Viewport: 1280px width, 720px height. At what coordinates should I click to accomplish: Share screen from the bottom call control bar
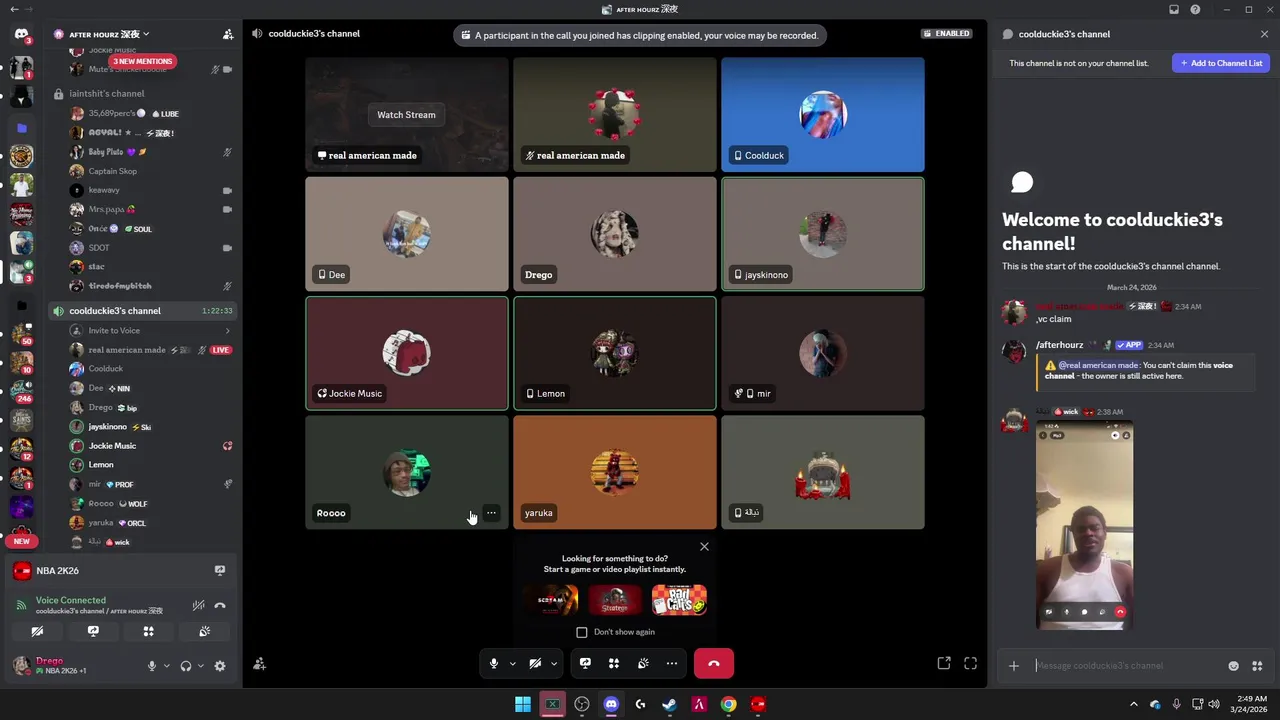[x=585, y=663]
